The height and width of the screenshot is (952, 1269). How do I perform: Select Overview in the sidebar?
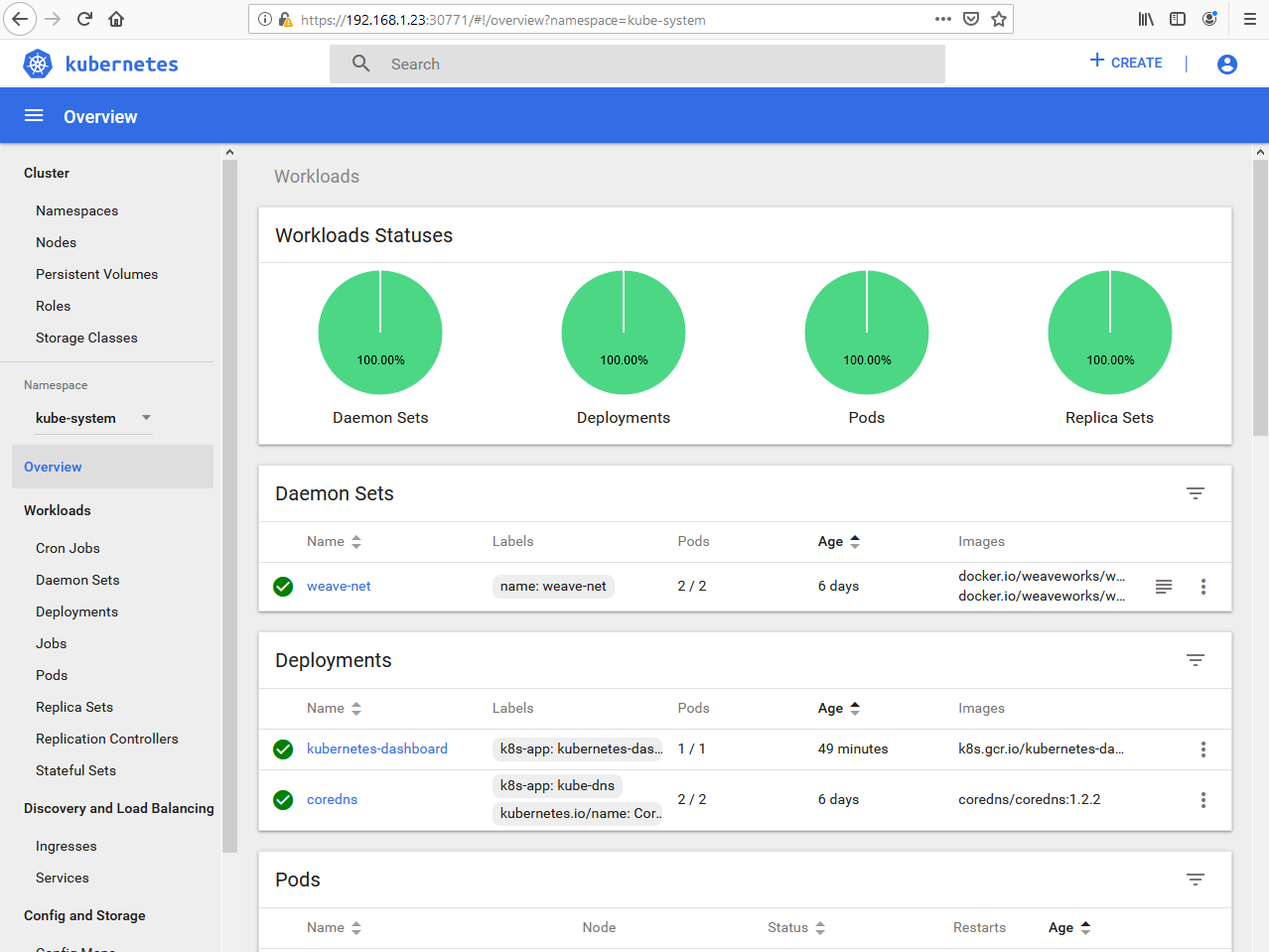pyautogui.click(x=112, y=467)
